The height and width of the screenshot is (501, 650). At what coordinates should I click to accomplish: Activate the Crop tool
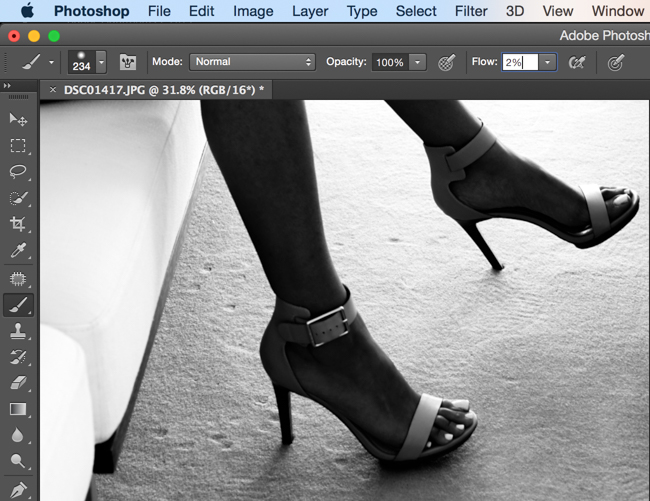click(18, 224)
